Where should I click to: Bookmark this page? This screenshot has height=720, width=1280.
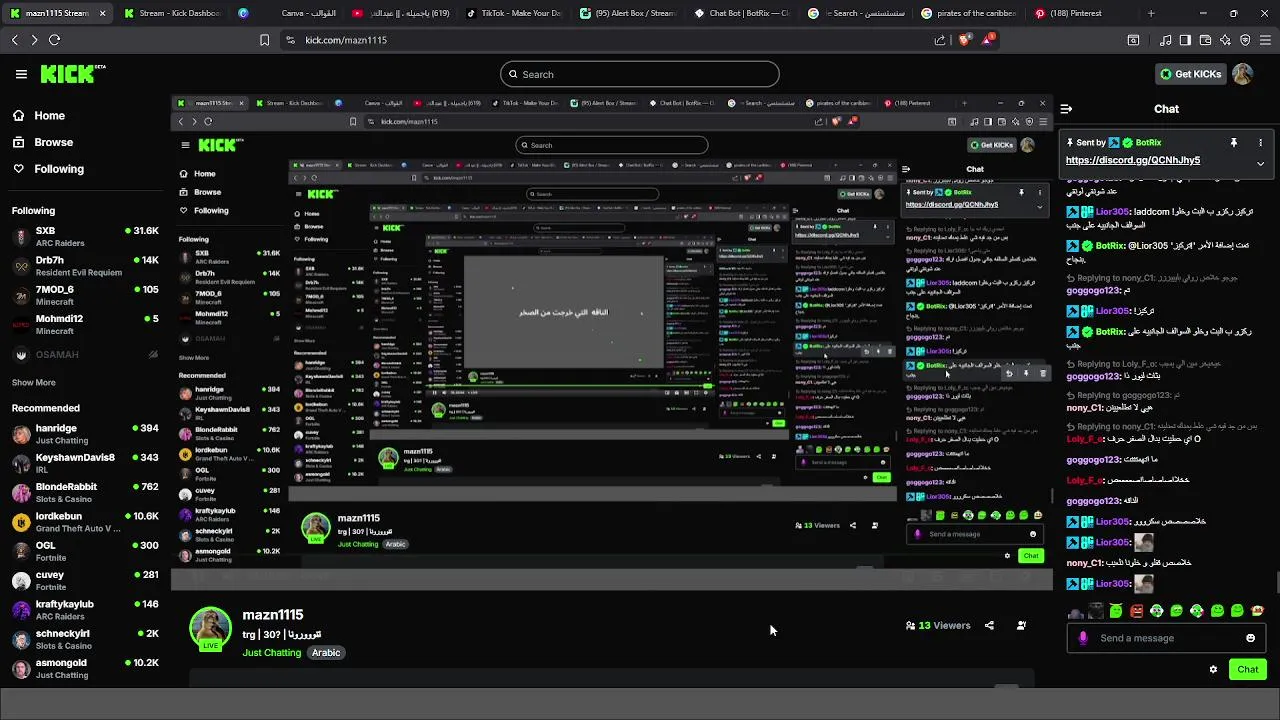pos(264,40)
